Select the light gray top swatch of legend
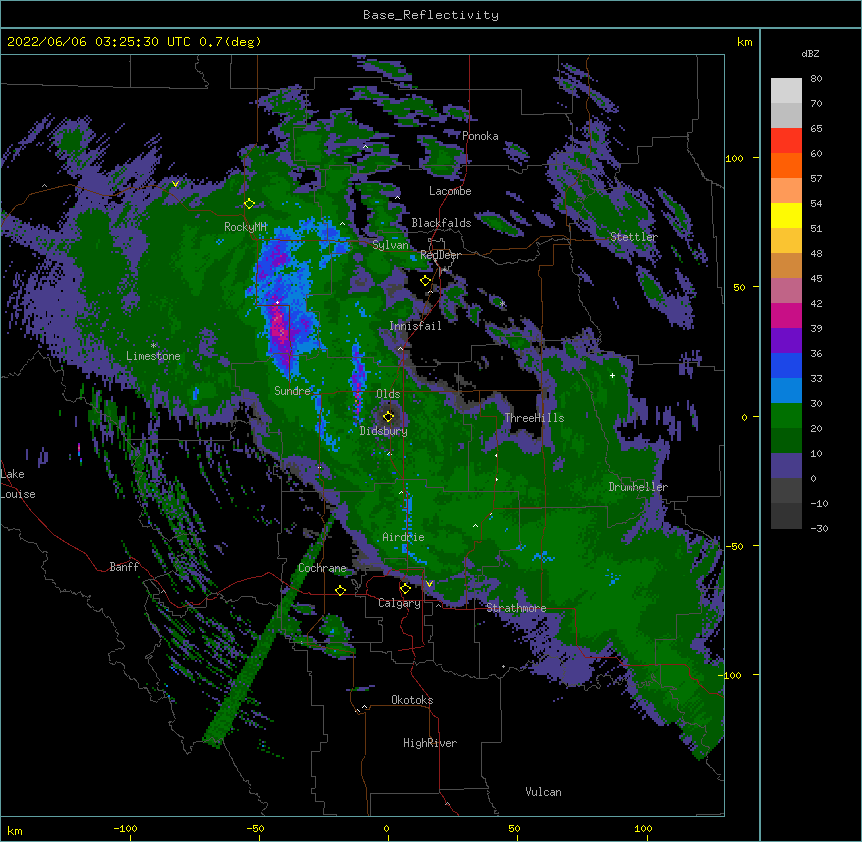Image resolution: width=862 pixels, height=842 pixels. pyautogui.click(x=786, y=91)
